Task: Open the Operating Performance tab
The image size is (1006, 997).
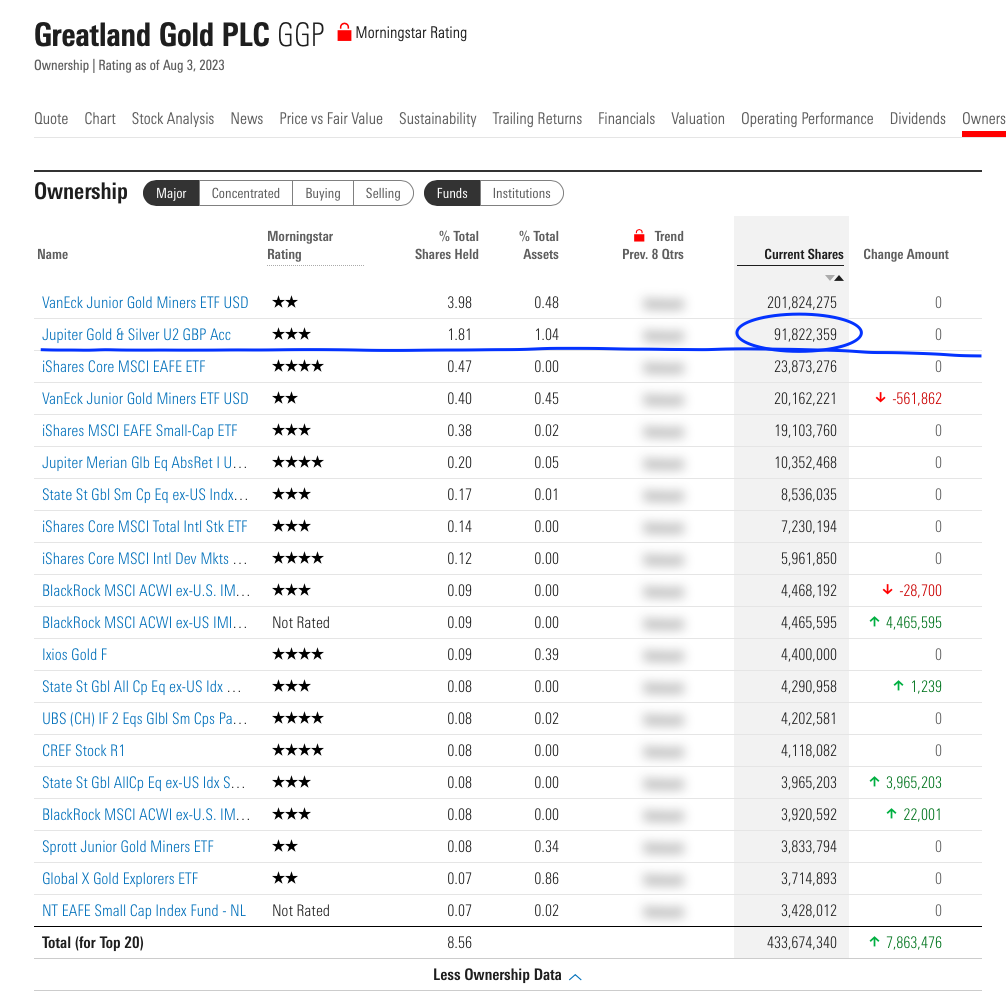Action: pos(807,119)
